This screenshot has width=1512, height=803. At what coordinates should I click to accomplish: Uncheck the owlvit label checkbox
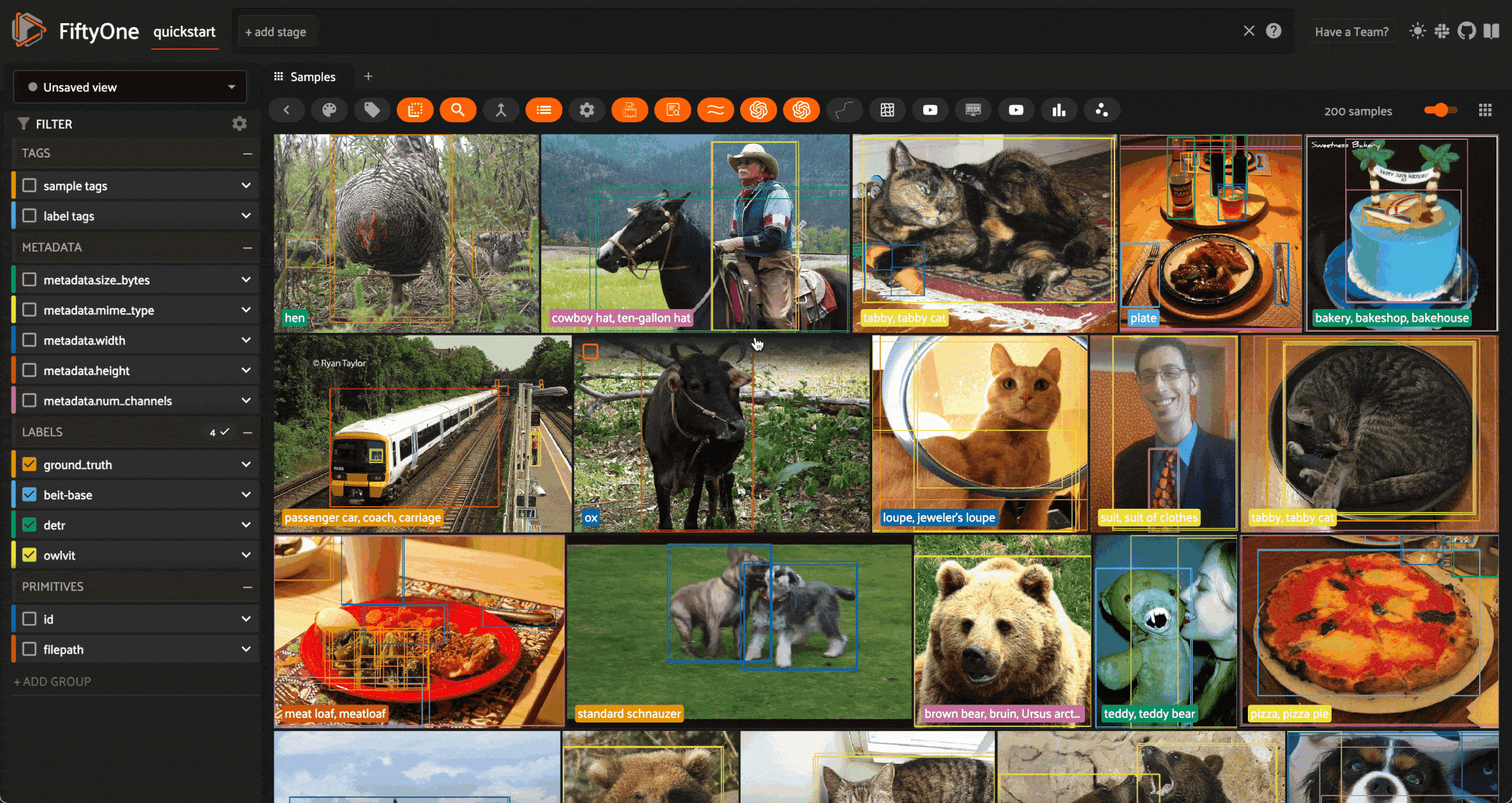[x=30, y=555]
